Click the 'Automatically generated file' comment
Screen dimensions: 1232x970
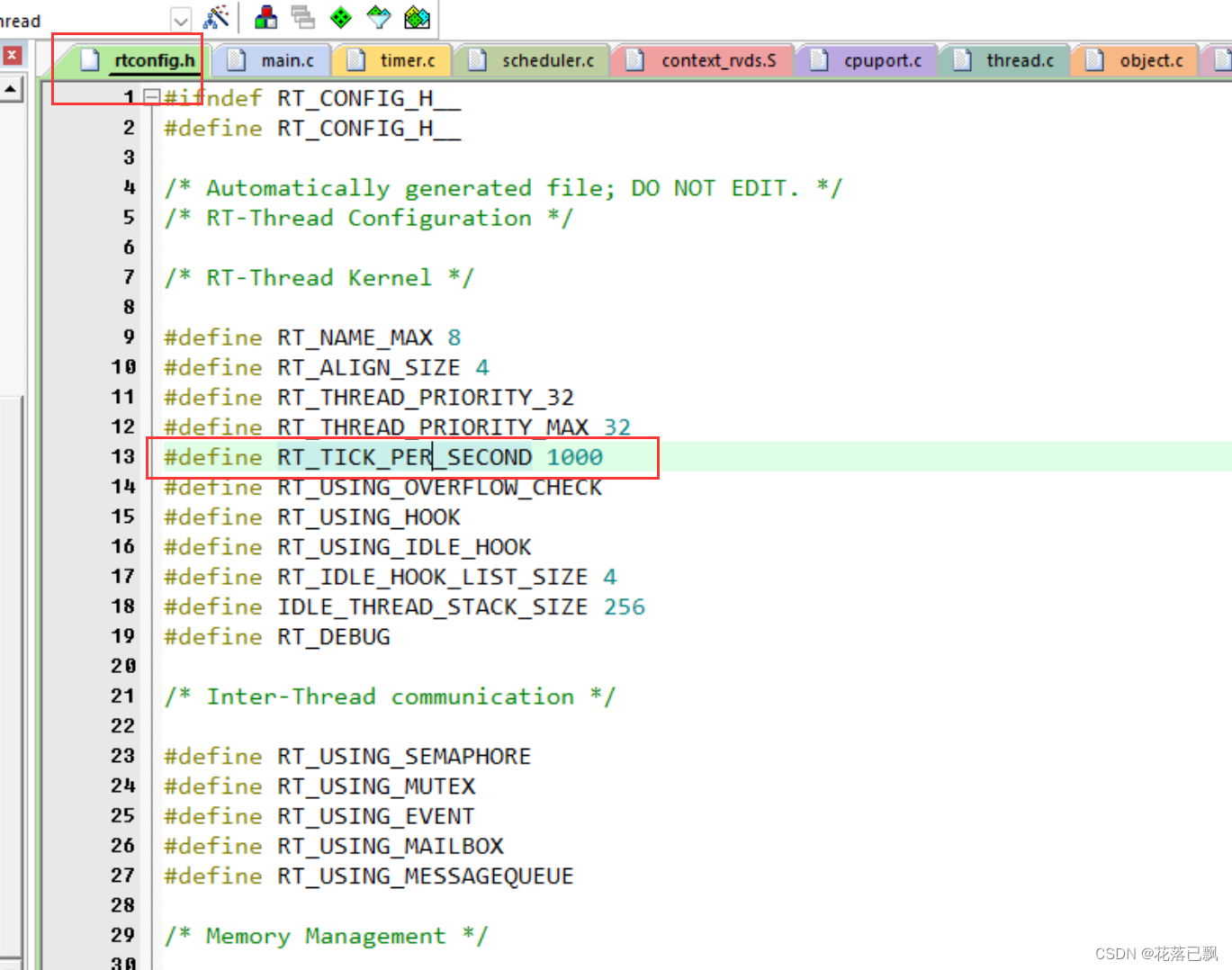tap(503, 187)
